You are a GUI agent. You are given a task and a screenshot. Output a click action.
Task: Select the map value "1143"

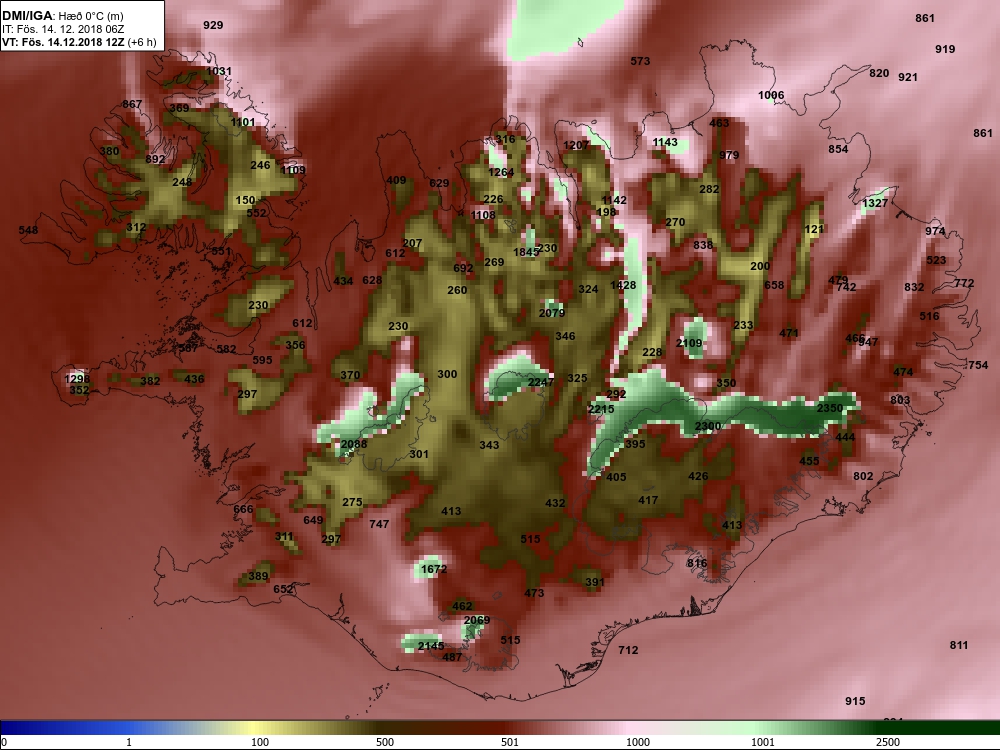(x=665, y=142)
